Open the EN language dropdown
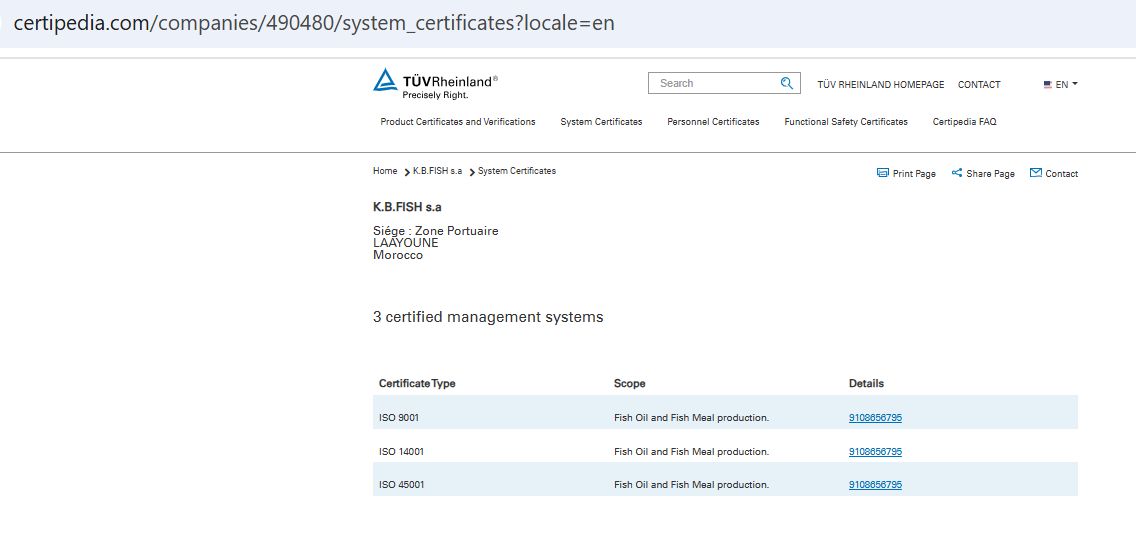 click(x=1061, y=85)
